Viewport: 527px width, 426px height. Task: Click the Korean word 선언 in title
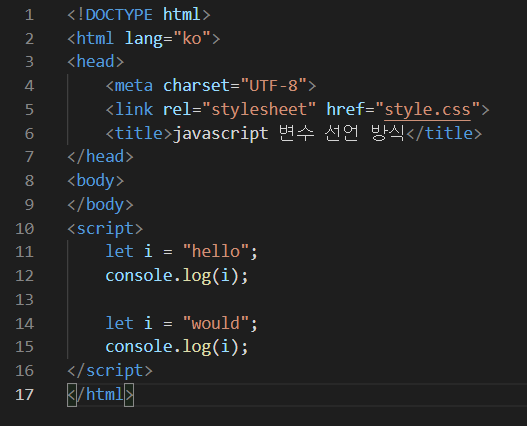pos(341,133)
